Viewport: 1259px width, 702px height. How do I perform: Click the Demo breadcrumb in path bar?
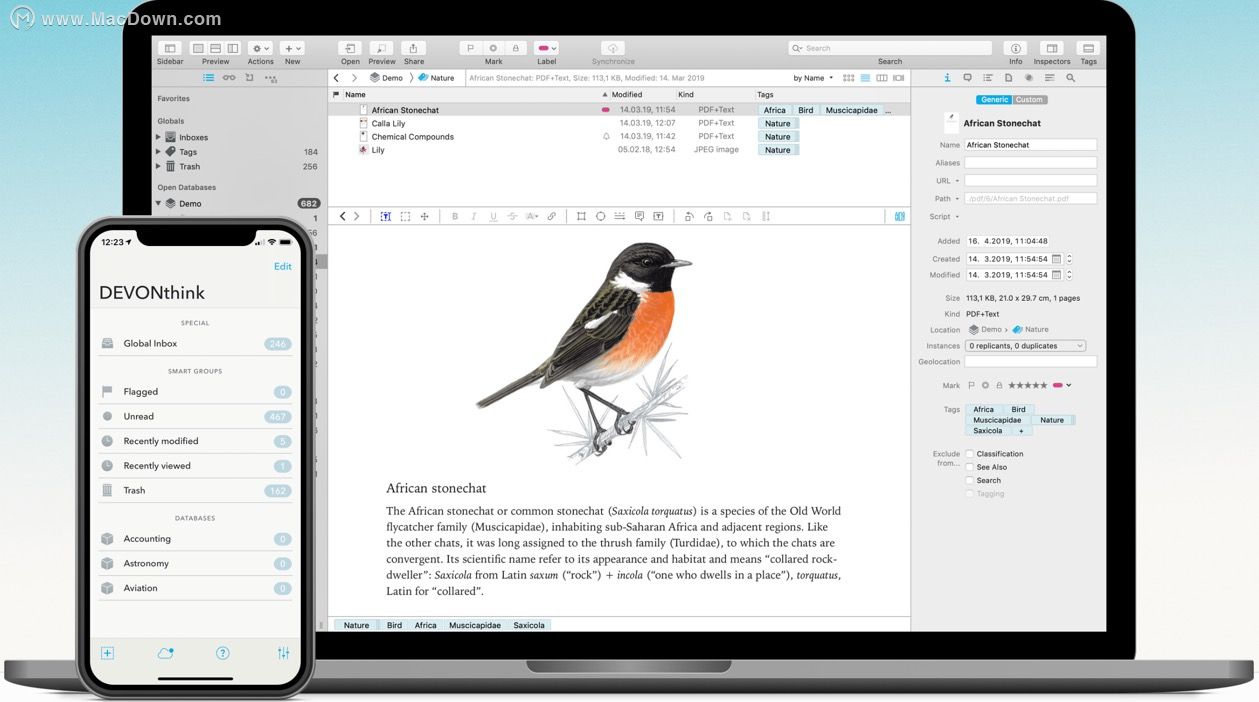tap(386, 77)
